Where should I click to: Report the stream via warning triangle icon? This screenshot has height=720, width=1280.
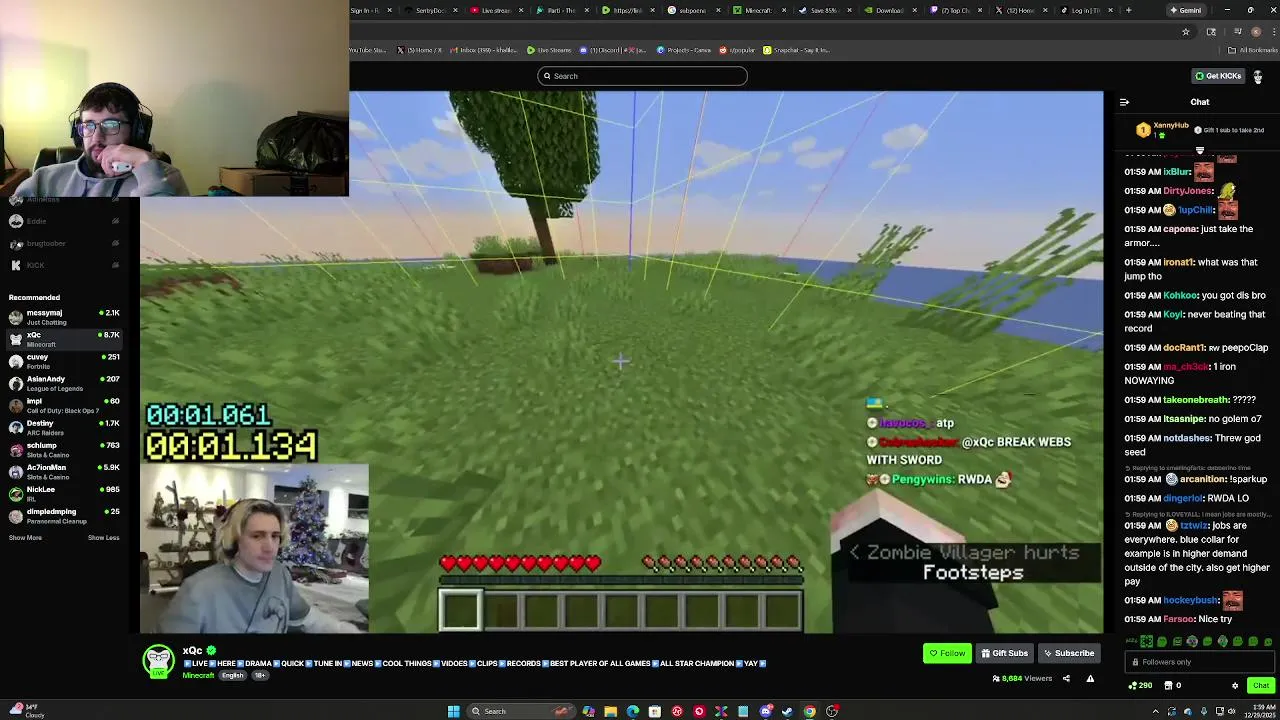pyautogui.click(x=1090, y=679)
